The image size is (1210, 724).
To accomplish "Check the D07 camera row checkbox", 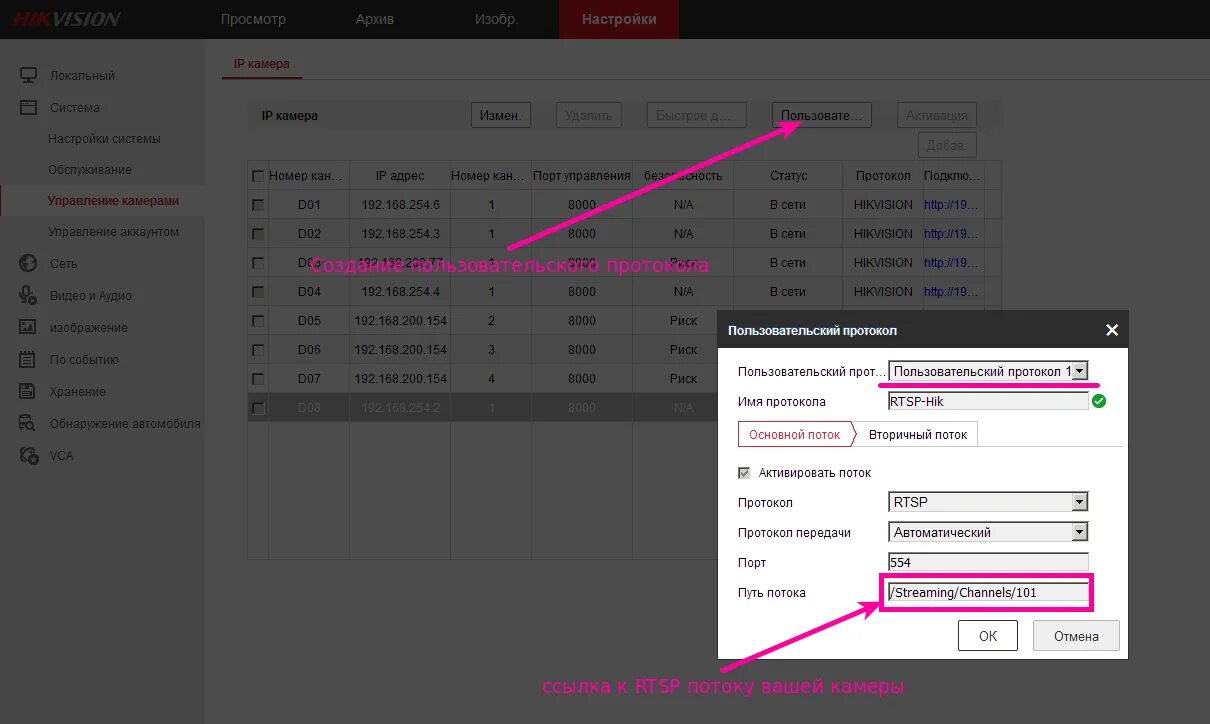I will pyautogui.click(x=258, y=379).
